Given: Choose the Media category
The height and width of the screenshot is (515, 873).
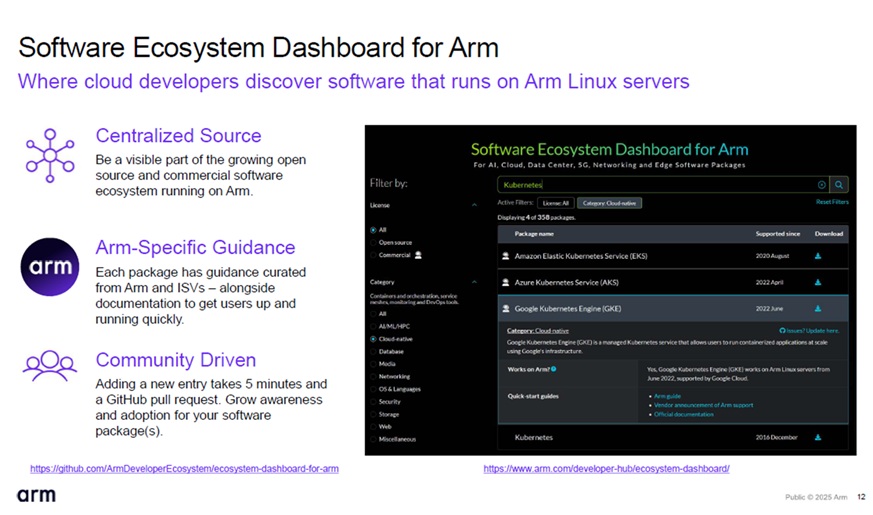Looking at the screenshot, I should point(373,364).
